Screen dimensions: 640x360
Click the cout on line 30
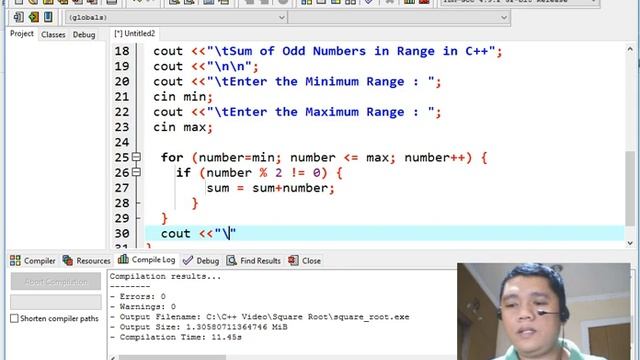176,233
